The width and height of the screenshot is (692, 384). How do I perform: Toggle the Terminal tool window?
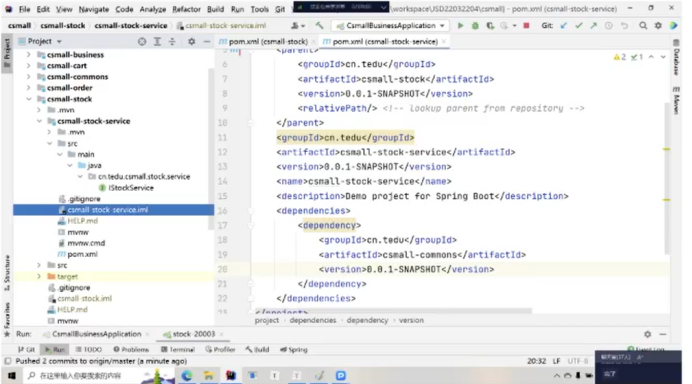click(x=177, y=350)
